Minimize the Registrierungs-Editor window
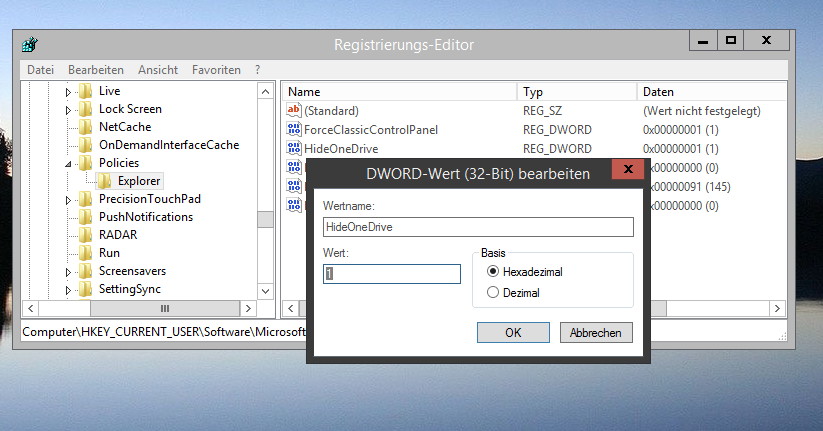This screenshot has height=431, width=823. point(703,40)
